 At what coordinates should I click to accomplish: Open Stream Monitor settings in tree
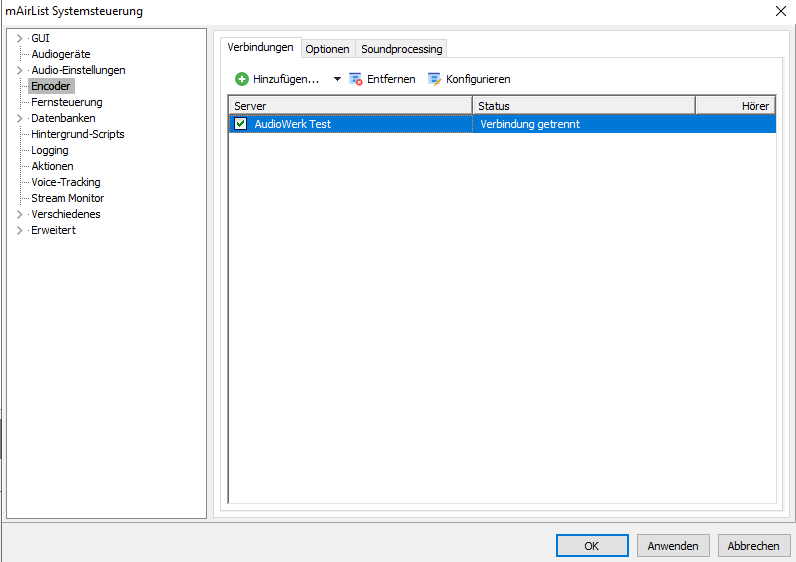click(67, 198)
